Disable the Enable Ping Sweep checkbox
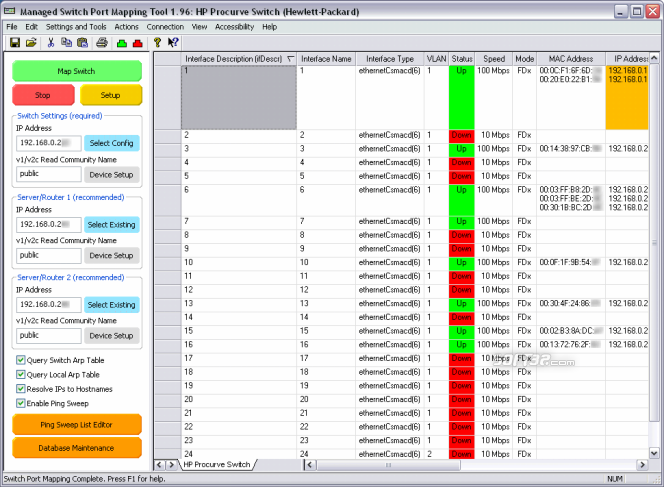Screen dimensions: 664x487 point(21,404)
